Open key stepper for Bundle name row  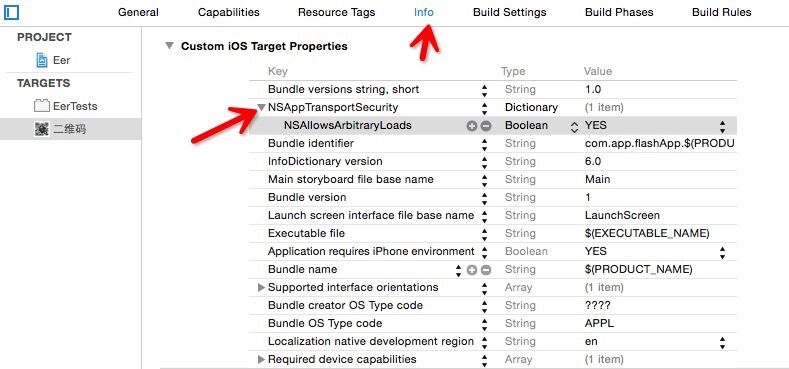(458, 270)
